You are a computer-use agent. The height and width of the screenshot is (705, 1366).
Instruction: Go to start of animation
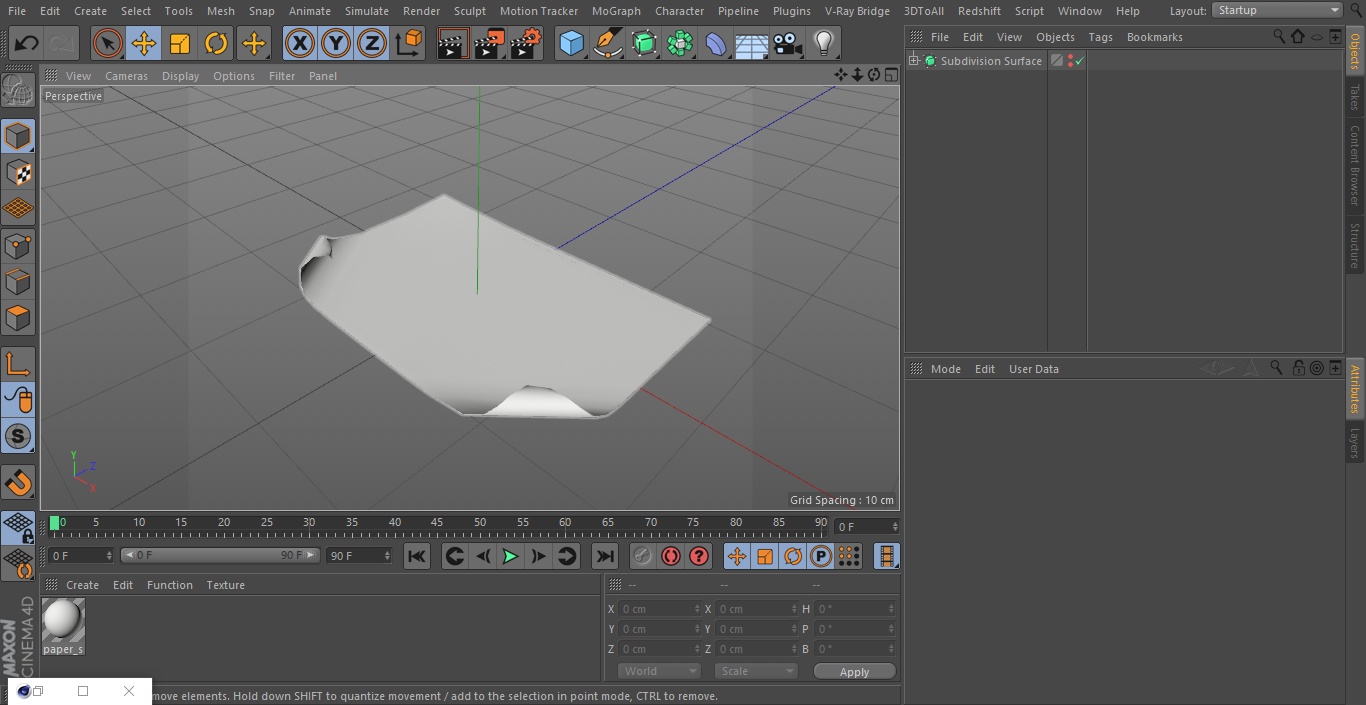(x=417, y=556)
